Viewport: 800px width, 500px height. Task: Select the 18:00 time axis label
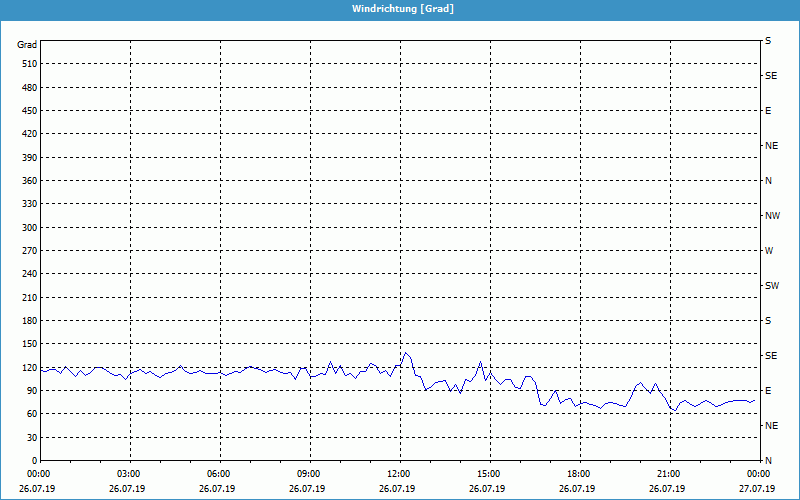coord(579,474)
